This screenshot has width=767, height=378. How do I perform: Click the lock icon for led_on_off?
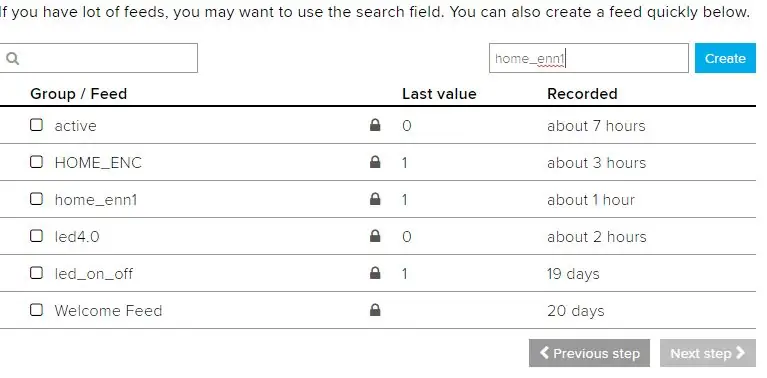[x=375, y=273]
